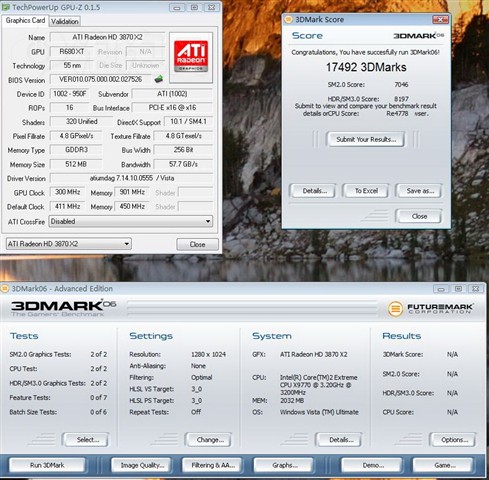Click the Device ID 1002 - 950F field
Viewport: 489px width, 480px height.
click(x=69, y=94)
